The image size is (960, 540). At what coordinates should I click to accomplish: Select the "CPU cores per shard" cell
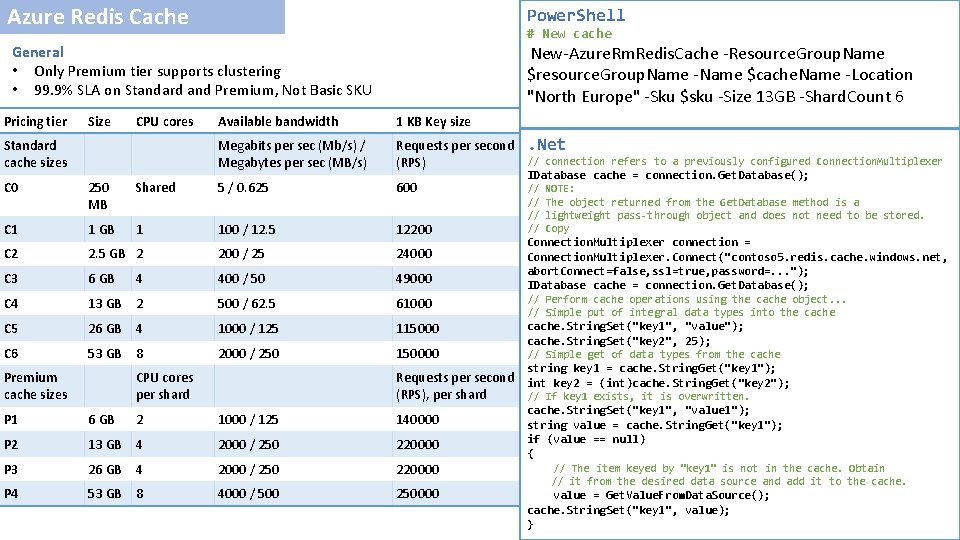(x=165, y=386)
